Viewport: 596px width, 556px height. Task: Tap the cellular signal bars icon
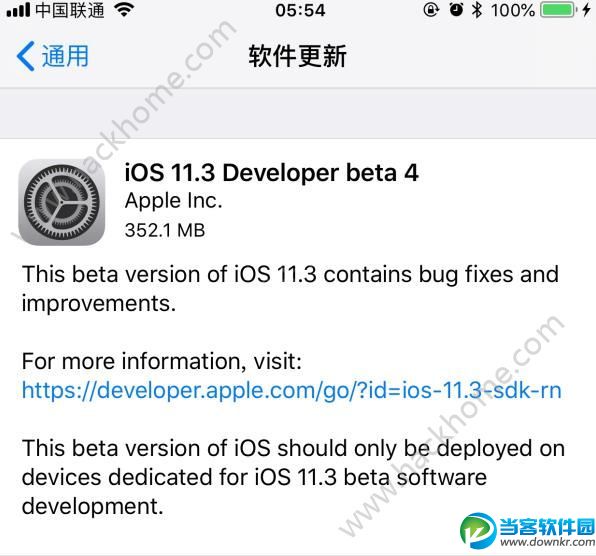pyautogui.click(x=18, y=10)
